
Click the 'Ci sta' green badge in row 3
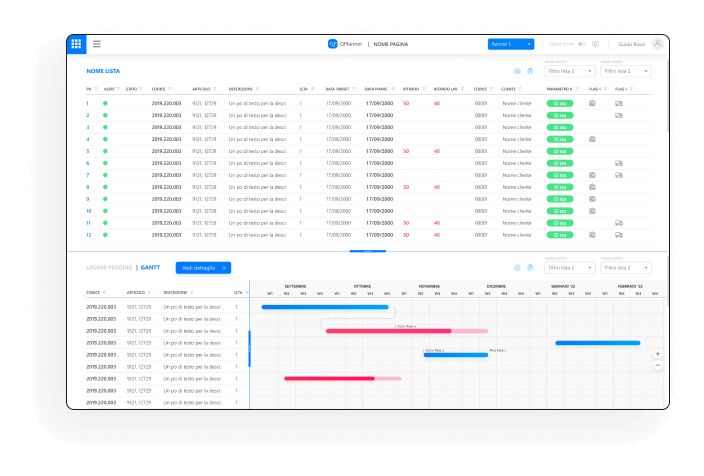(x=558, y=127)
